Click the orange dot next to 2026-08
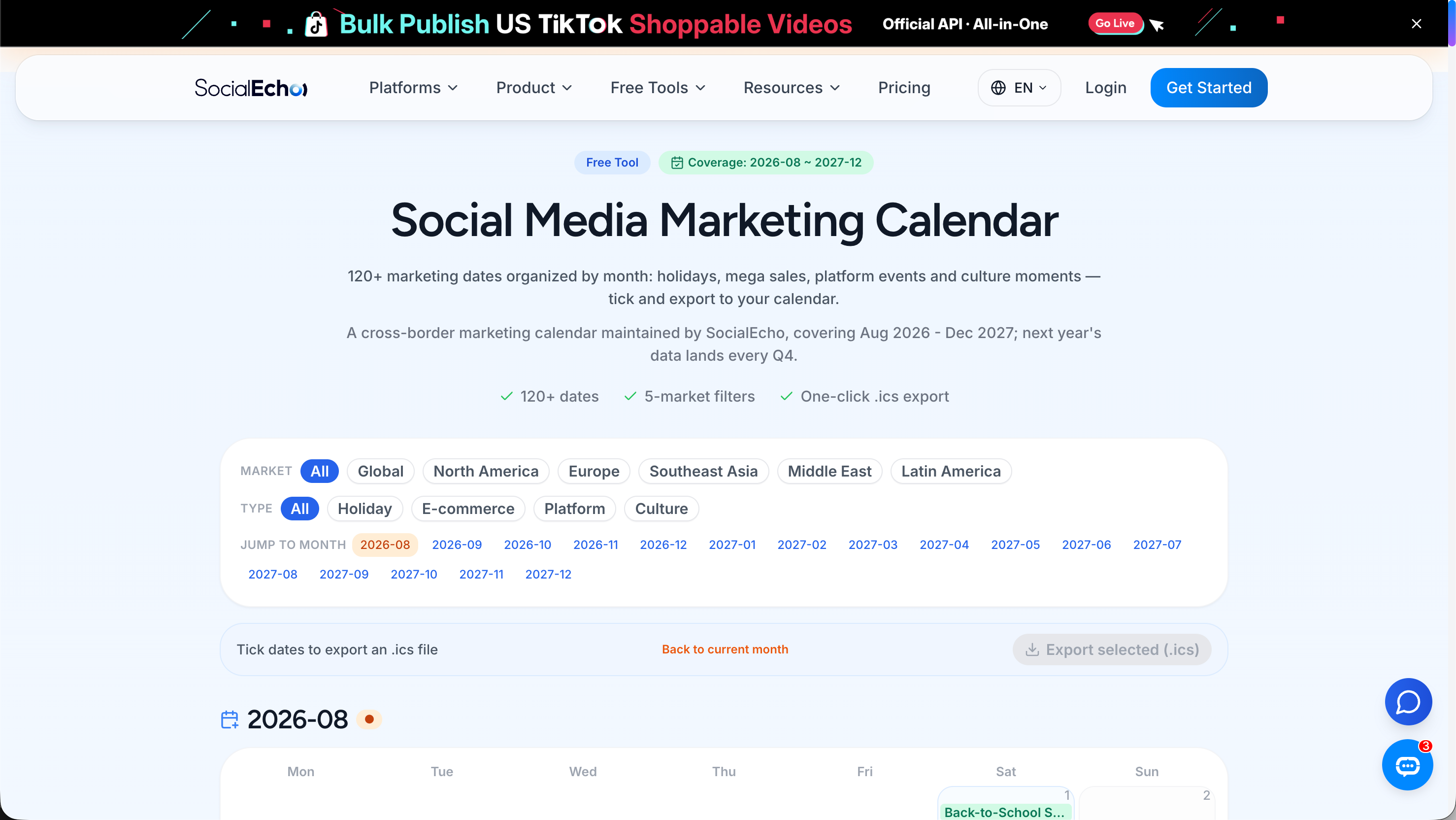This screenshot has width=1456, height=820. (369, 719)
